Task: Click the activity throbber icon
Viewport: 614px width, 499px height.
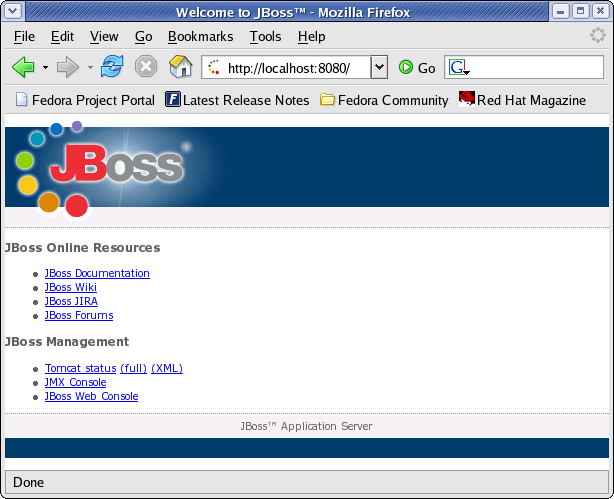Action: tap(598, 35)
